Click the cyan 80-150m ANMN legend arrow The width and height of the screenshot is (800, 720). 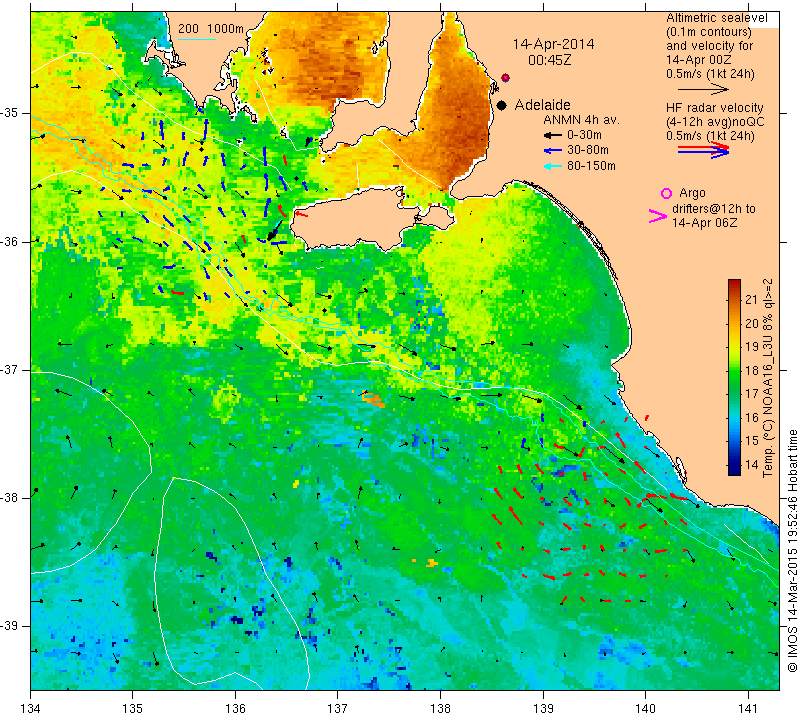pyautogui.click(x=553, y=166)
